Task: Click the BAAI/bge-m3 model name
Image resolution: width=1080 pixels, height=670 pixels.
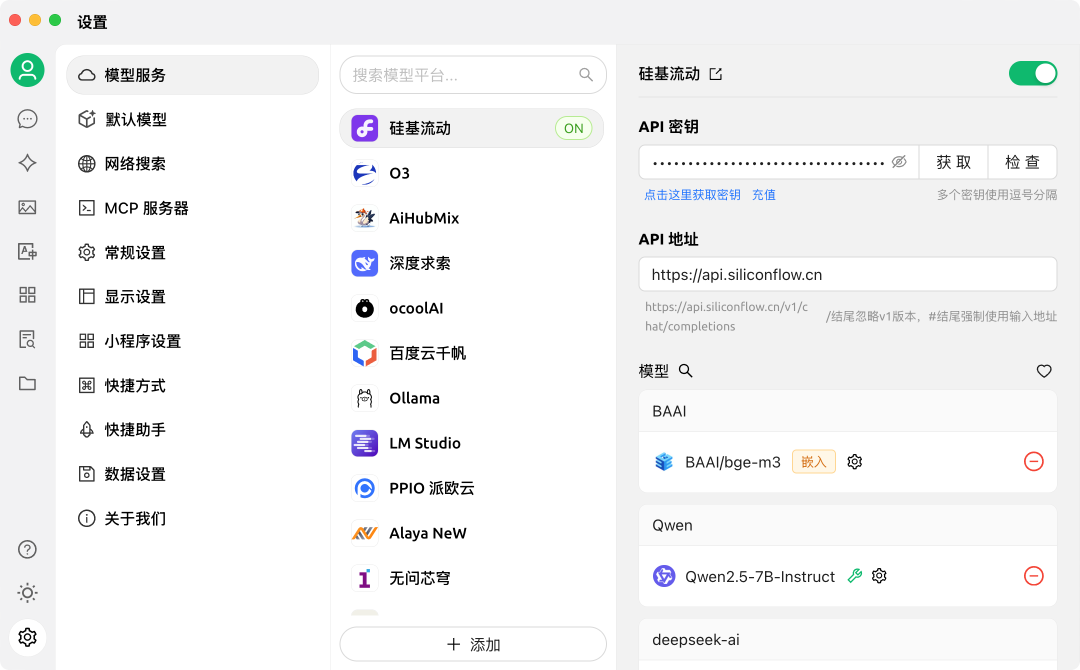Action: click(x=733, y=462)
